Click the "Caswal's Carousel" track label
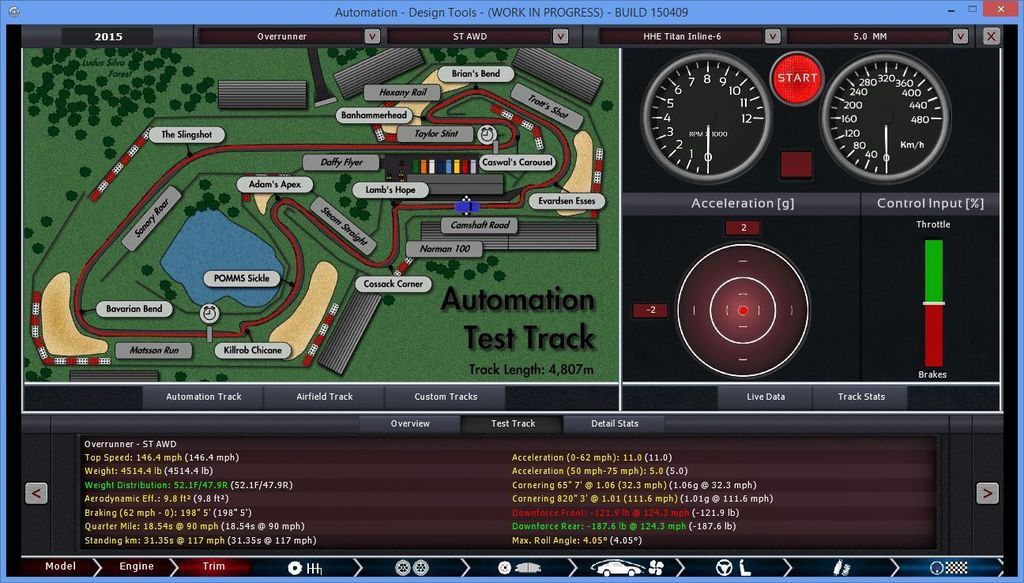Screen dimensions: 1024x583 pyautogui.click(x=517, y=162)
